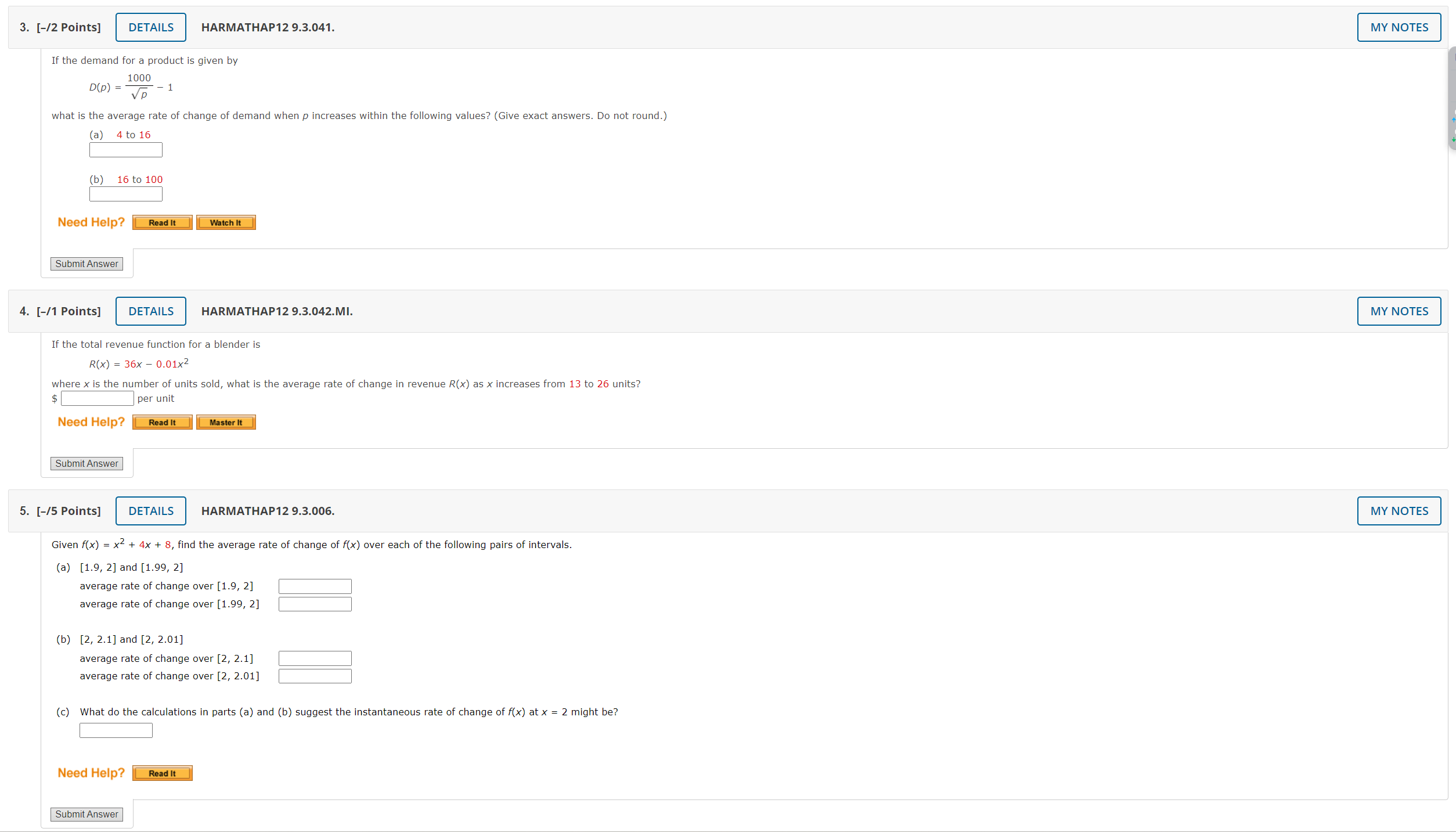Click revenue per unit input field

[98, 399]
